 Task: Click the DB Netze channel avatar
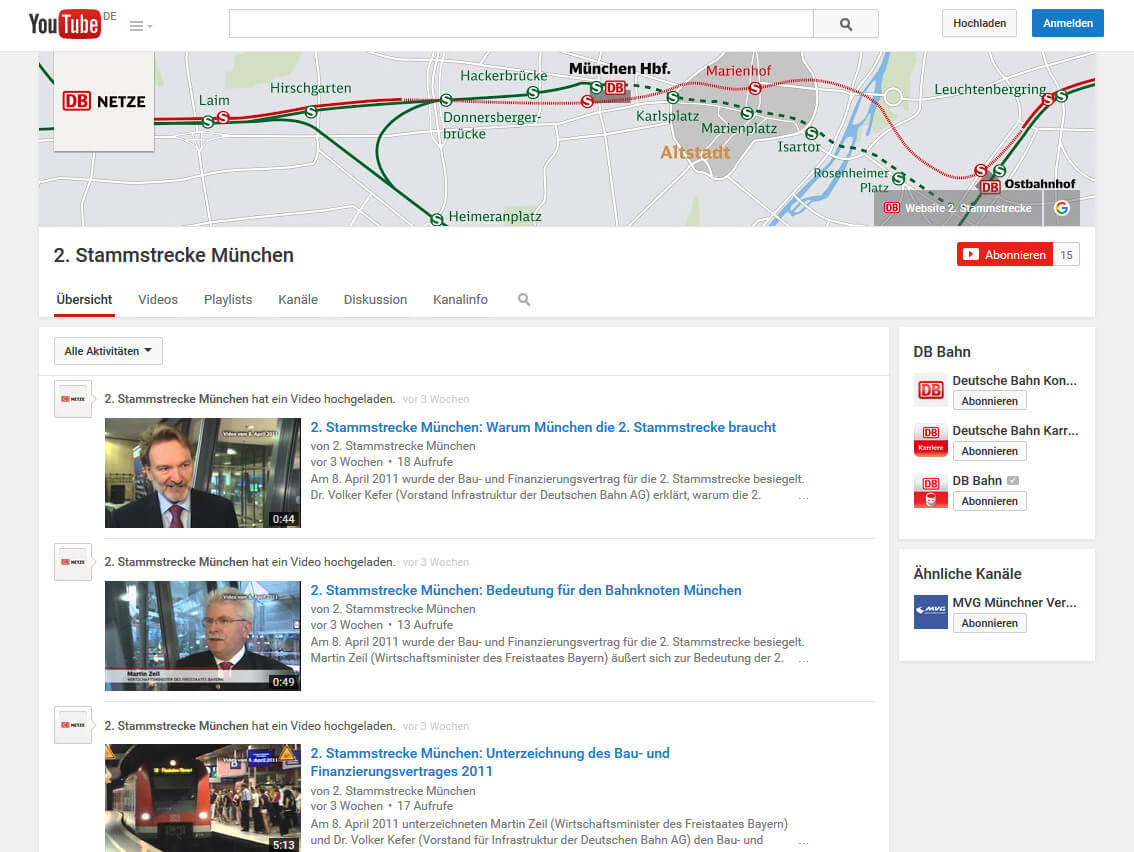pos(104,101)
